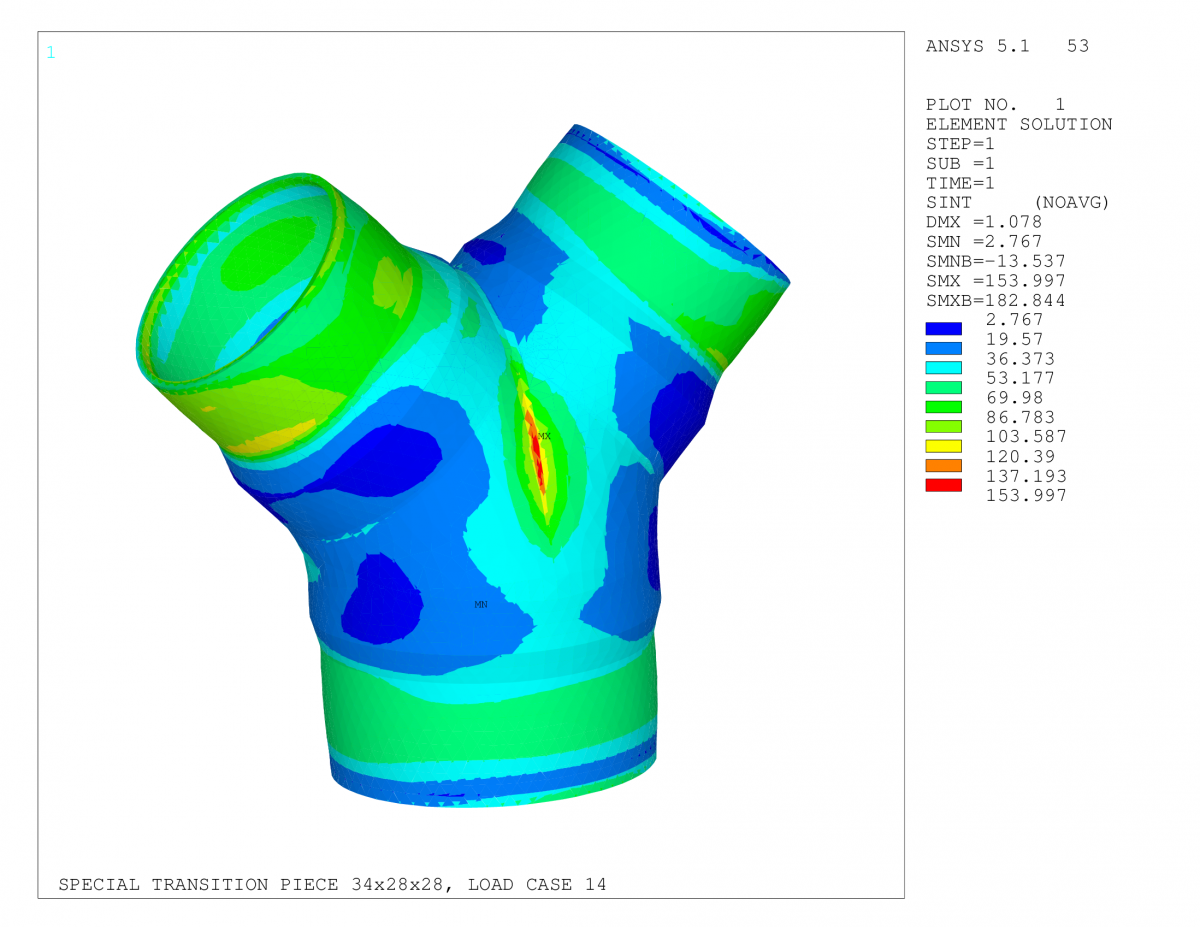Viewport: 1200px width, 927px height.
Task: Click the medium blue legend swatch
Action: coord(944,348)
